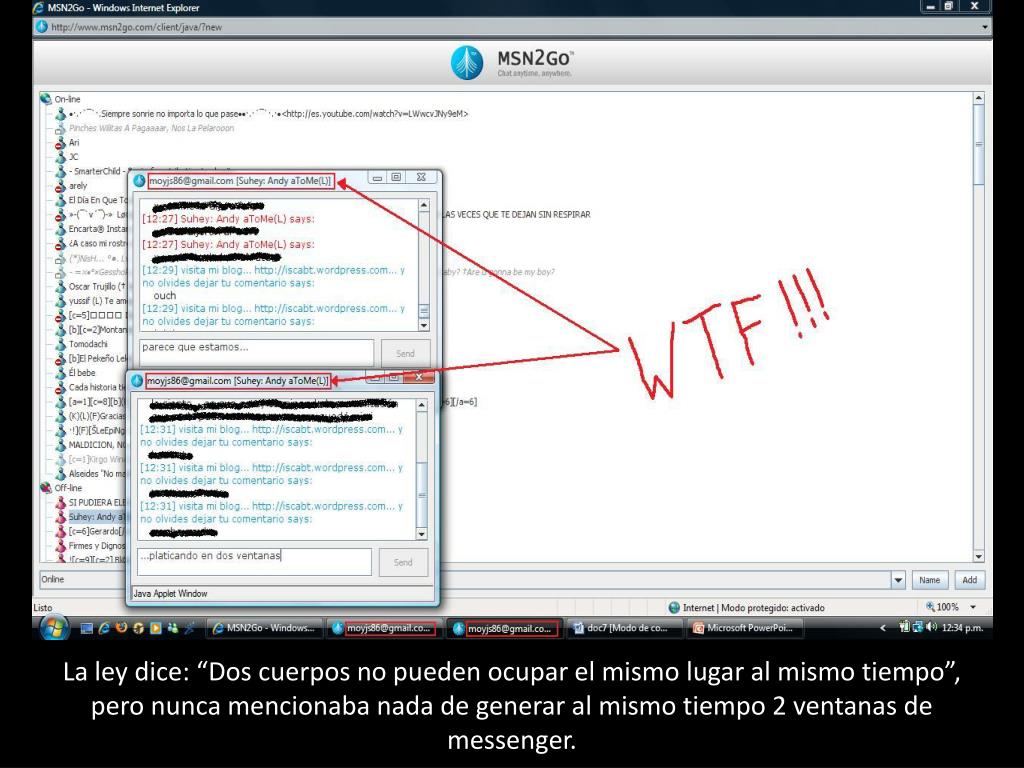The height and width of the screenshot is (768, 1024).
Task: Click the contact list scrollbar down arrow
Action: [x=978, y=556]
